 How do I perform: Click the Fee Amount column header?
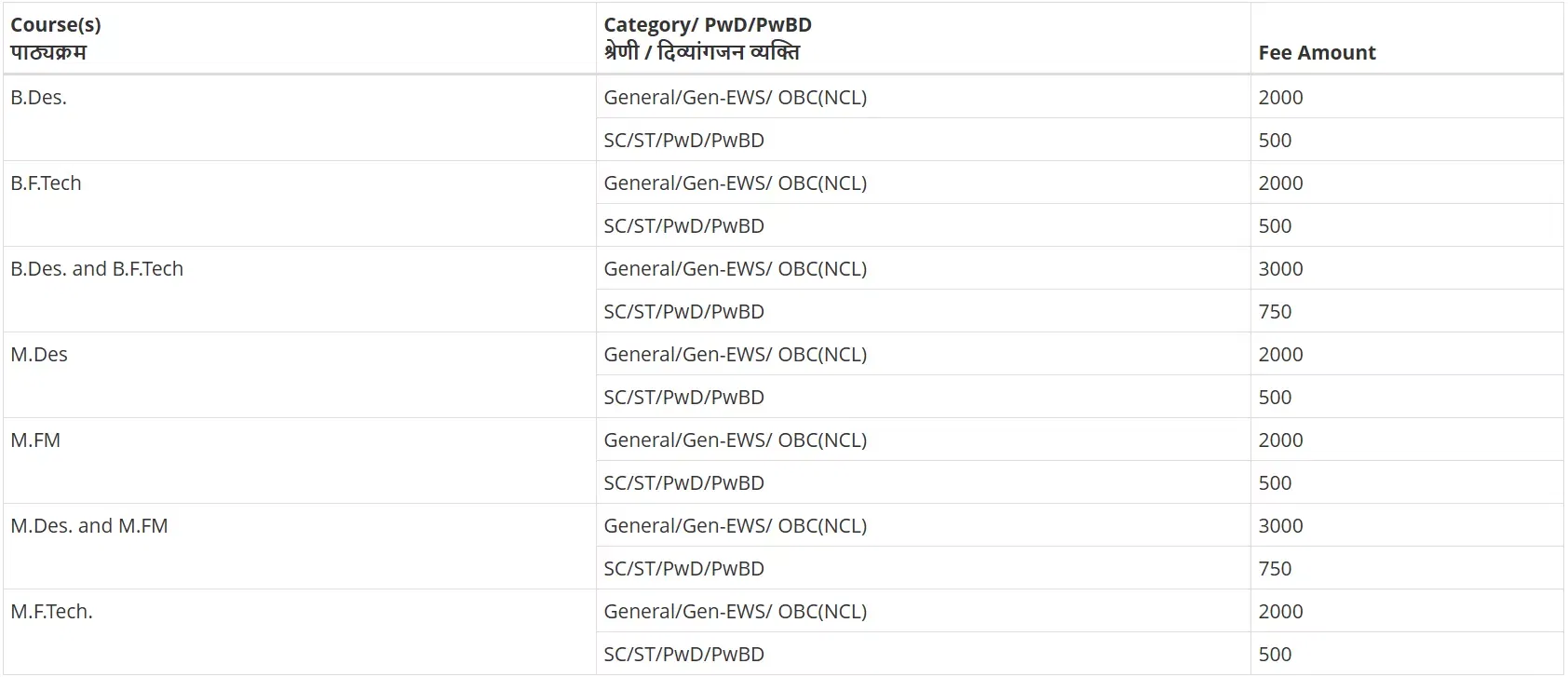tap(1317, 53)
